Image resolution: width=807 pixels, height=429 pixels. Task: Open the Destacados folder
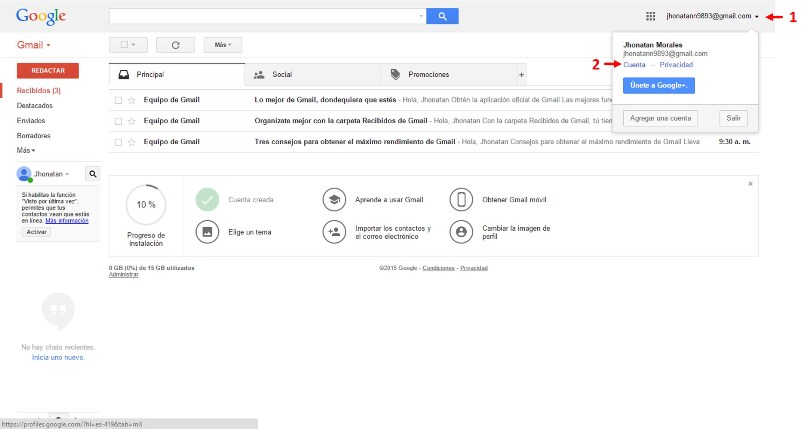pos(34,105)
